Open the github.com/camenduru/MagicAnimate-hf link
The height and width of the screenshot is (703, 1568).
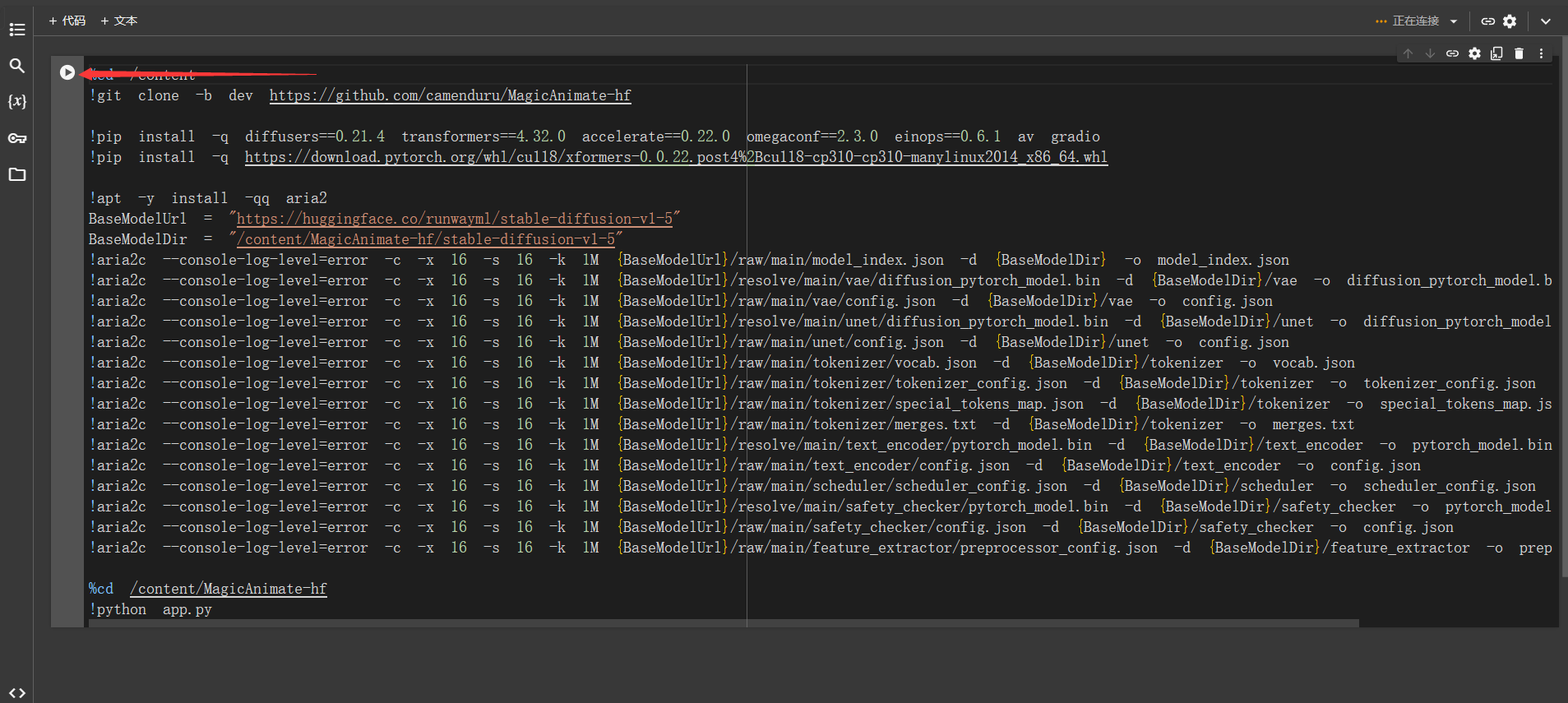point(451,95)
